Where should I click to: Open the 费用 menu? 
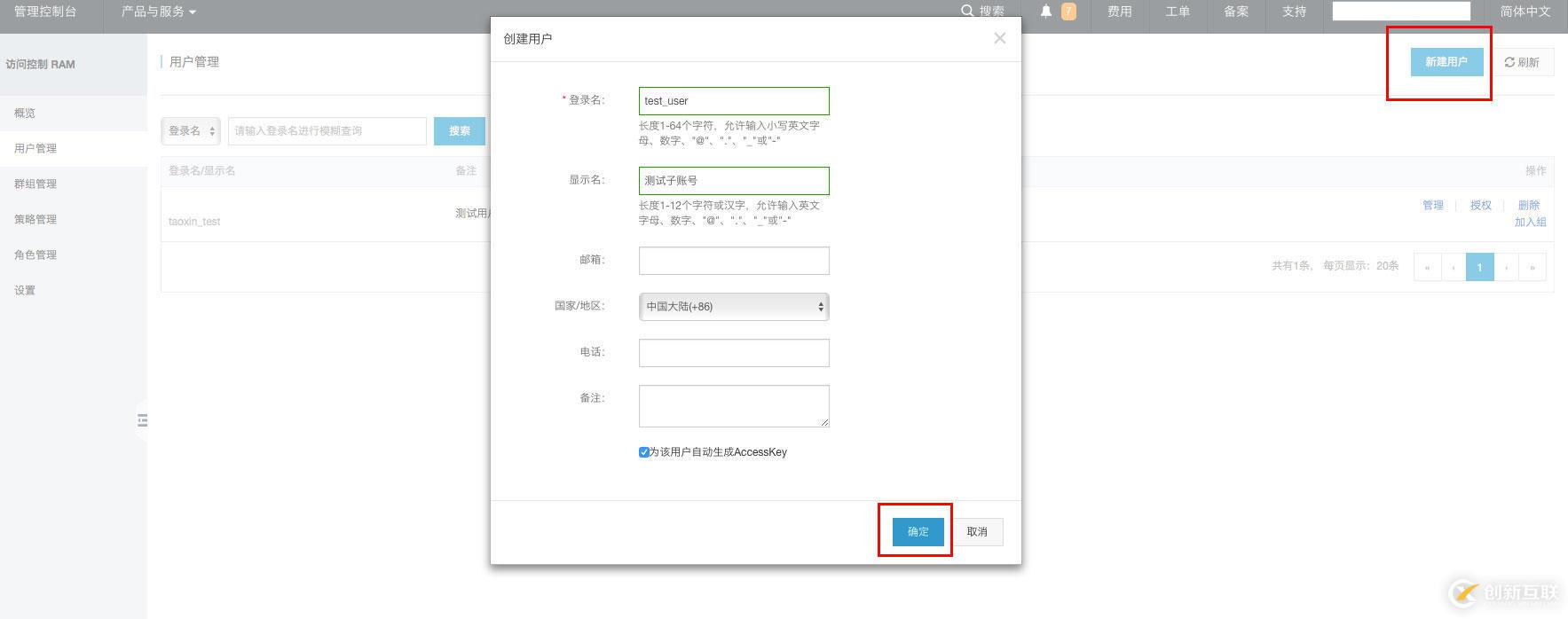1119,12
